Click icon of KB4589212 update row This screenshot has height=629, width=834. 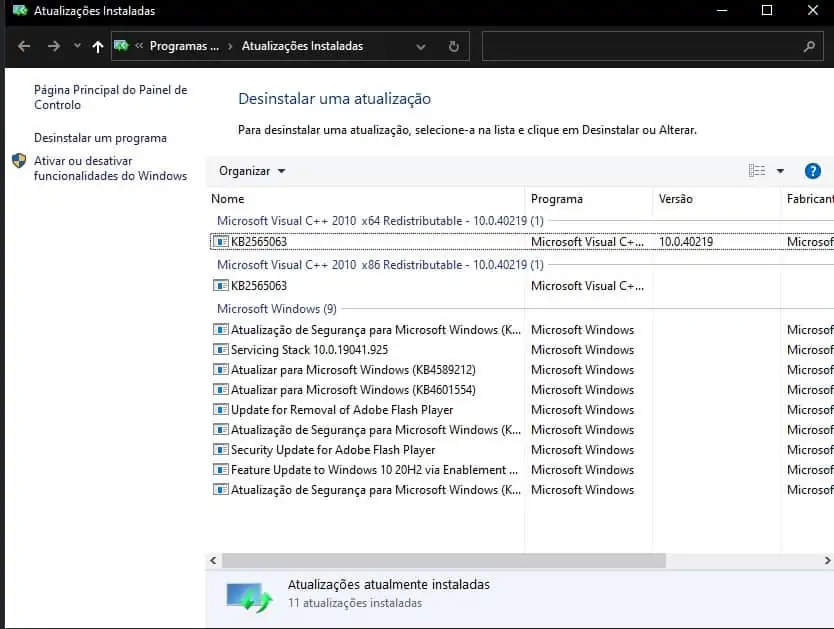(221, 370)
